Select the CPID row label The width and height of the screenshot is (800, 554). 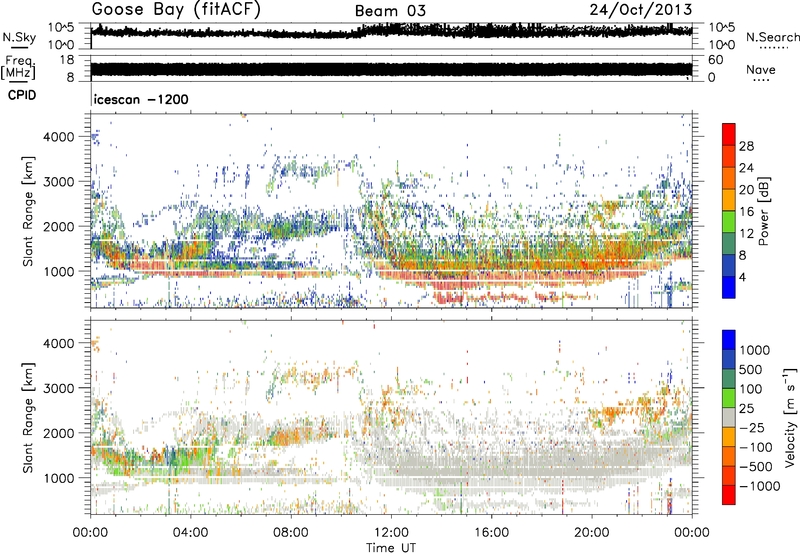pos(22,95)
